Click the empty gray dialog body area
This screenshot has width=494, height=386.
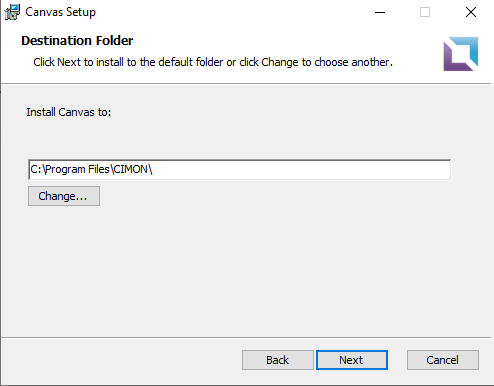coord(247,267)
